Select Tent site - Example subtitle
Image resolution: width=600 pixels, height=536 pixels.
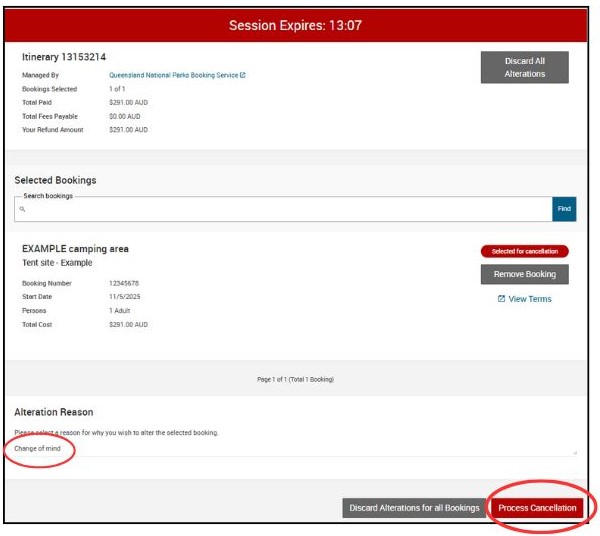[57, 263]
